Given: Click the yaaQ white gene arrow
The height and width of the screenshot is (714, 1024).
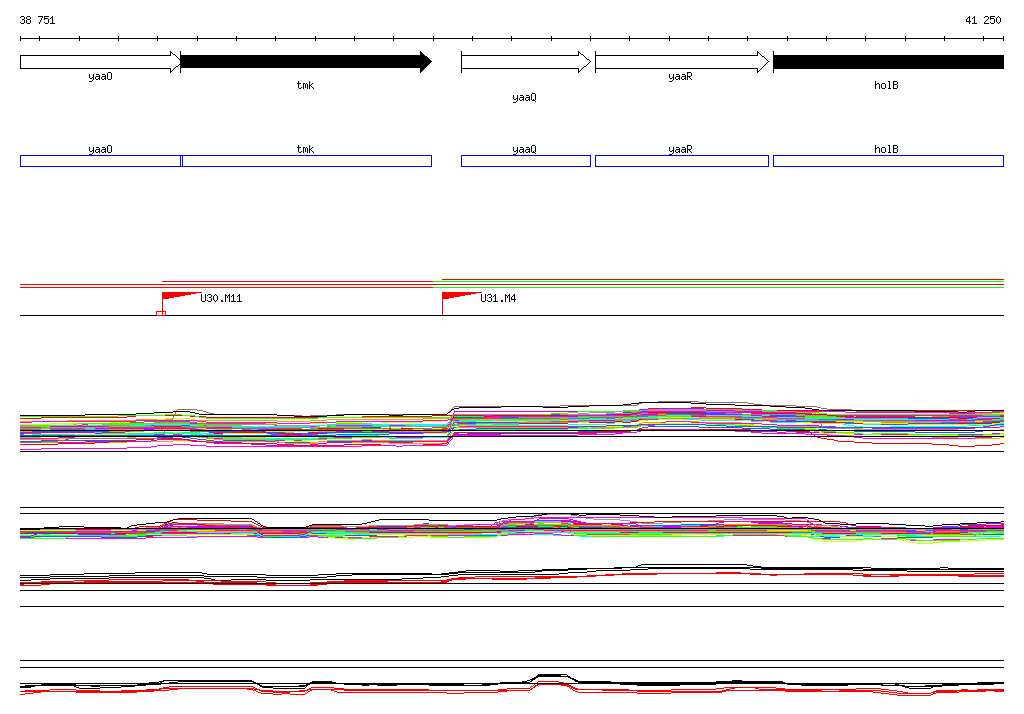Looking at the screenshot, I should 526,62.
